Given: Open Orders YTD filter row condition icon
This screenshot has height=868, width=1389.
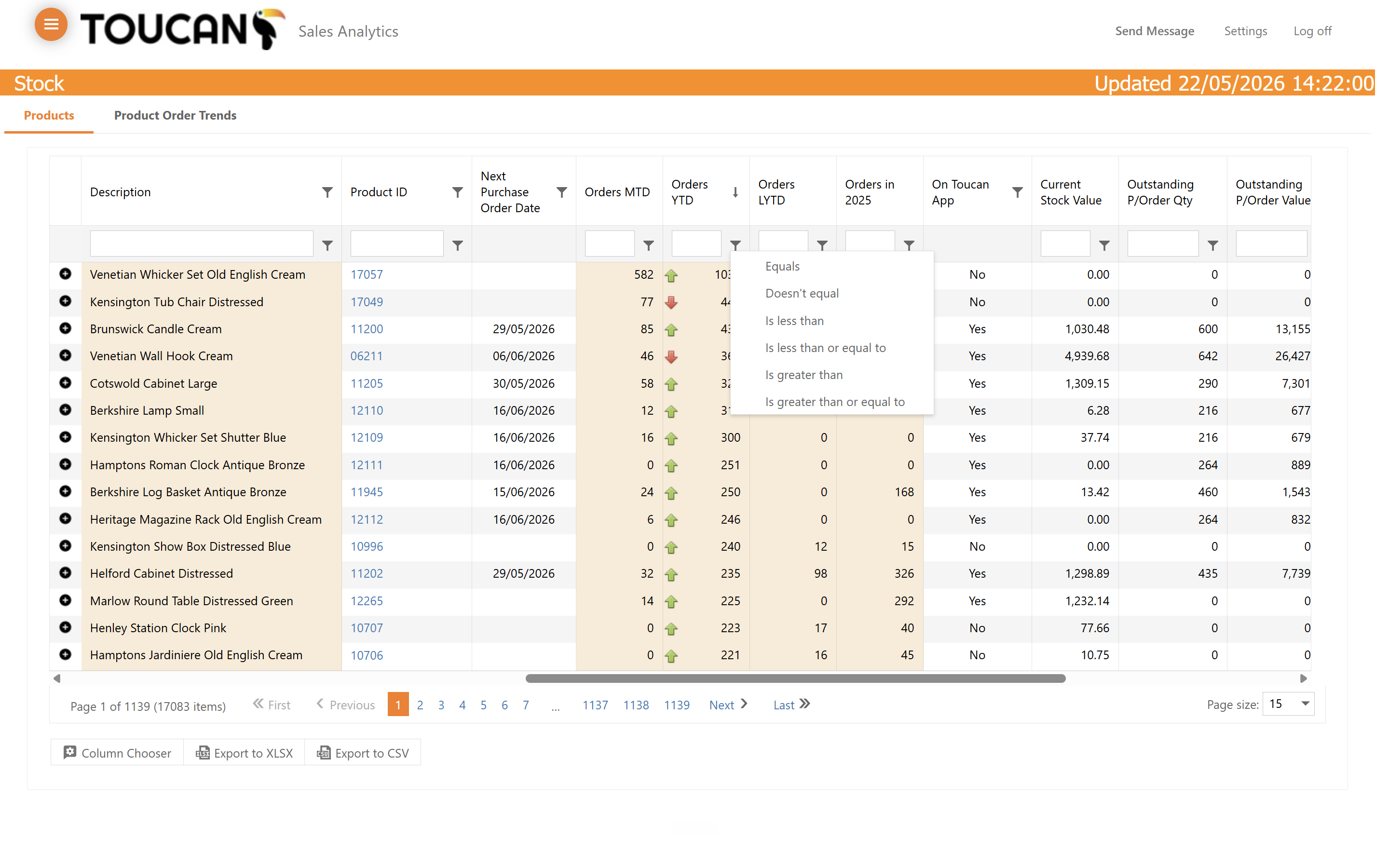Looking at the screenshot, I should [735, 245].
